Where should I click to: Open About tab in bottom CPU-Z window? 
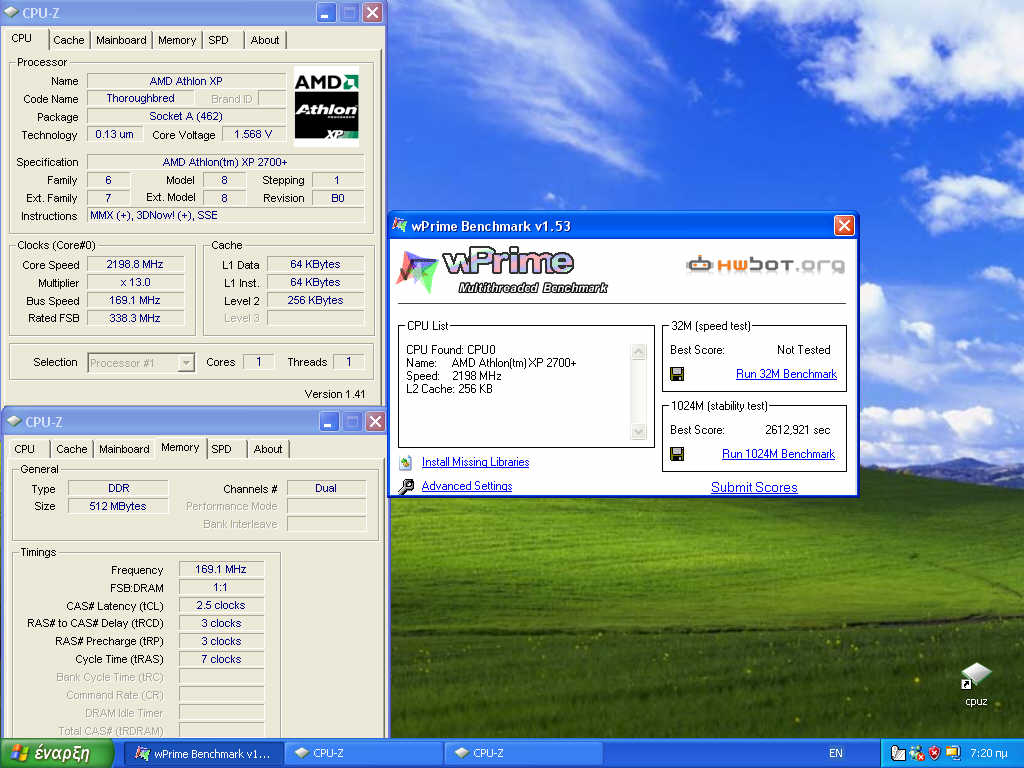pyautogui.click(x=268, y=449)
